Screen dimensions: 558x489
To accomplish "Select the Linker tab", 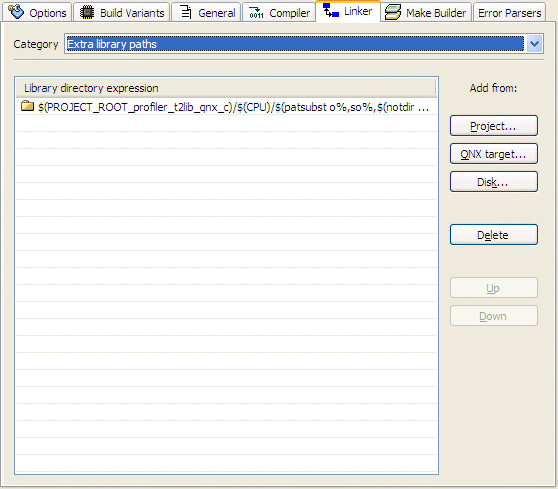I will tap(348, 11).
